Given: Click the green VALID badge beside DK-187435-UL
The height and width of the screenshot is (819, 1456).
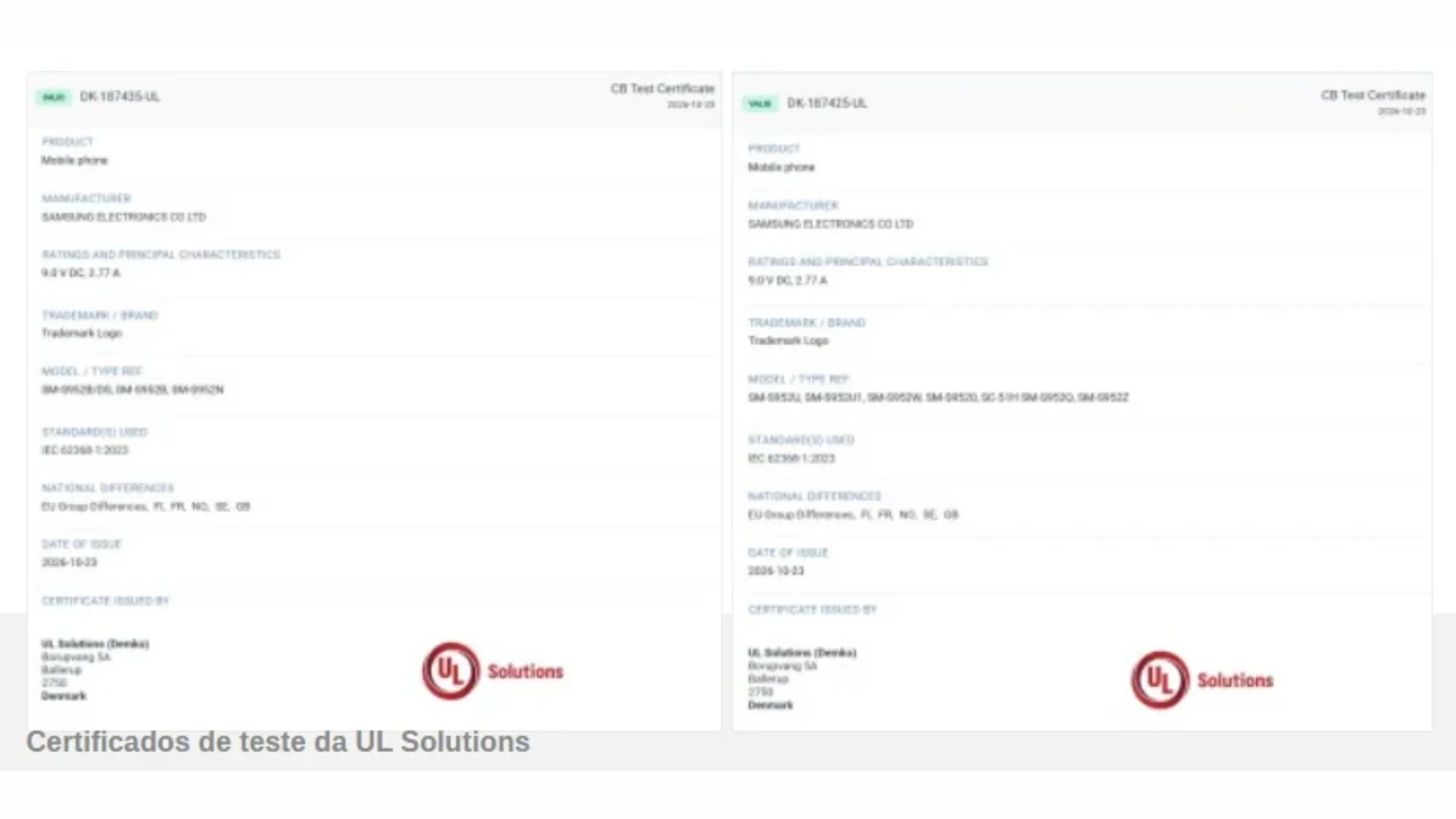Looking at the screenshot, I should (x=54, y=97).
